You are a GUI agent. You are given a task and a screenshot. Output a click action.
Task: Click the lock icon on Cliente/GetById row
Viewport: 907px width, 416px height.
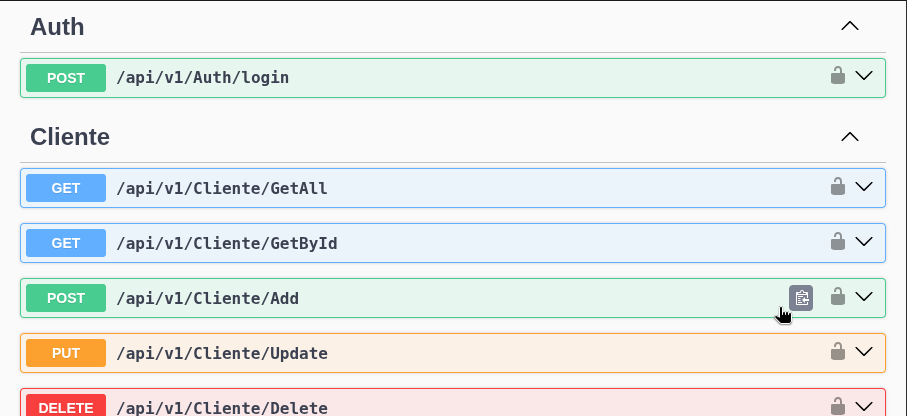click(x=838, y=241)
